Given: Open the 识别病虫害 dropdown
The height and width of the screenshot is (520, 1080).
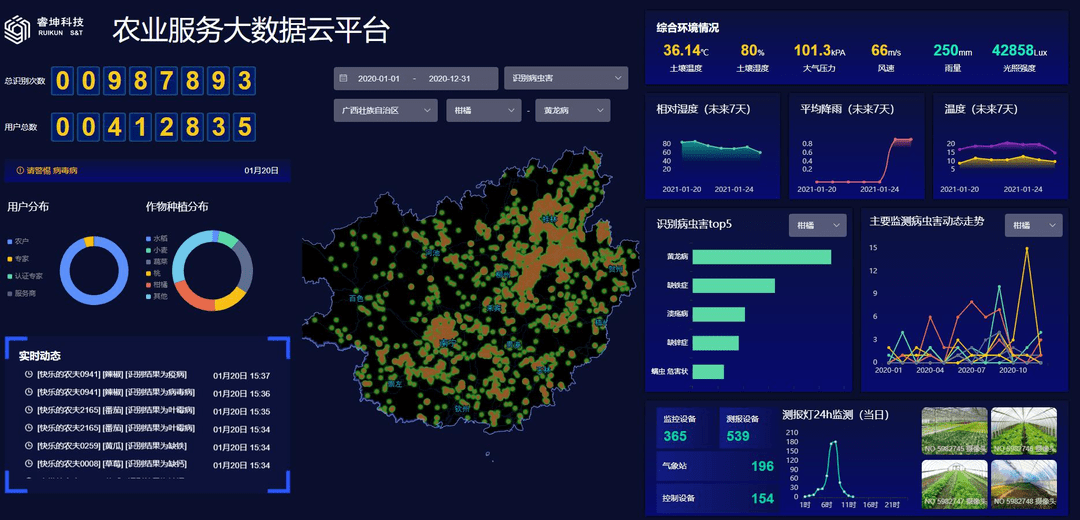Looking at the screenshot, I should point(566,79).
